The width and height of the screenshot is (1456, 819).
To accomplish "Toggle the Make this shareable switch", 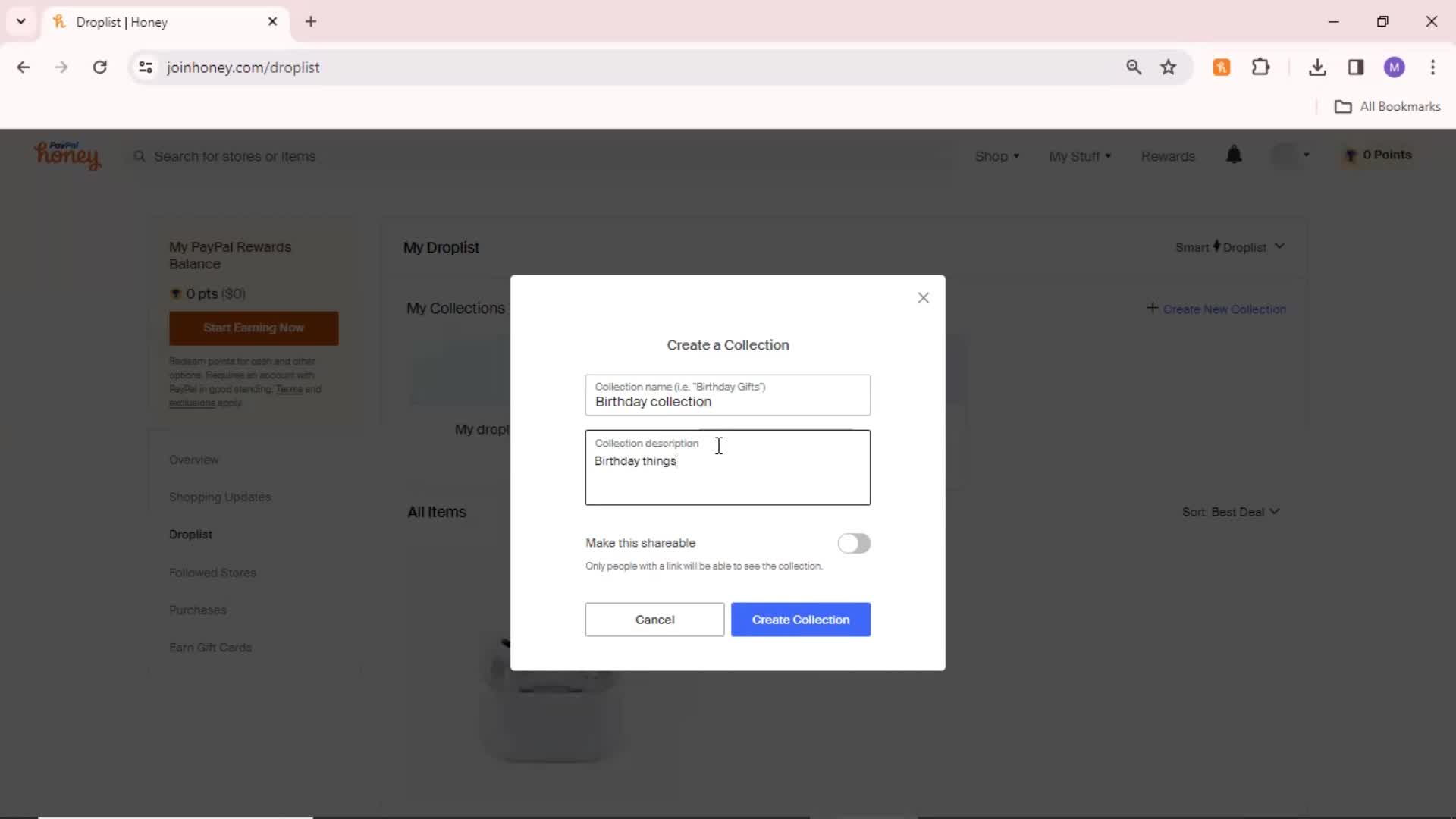I will tap(854, 542).
